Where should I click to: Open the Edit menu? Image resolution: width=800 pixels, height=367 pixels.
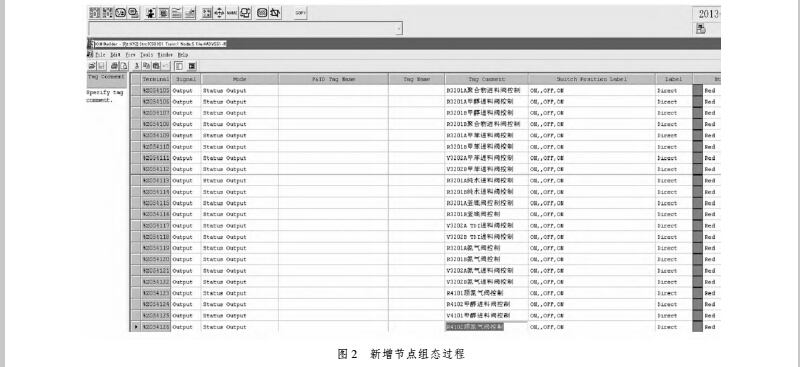tap(116, 55)
